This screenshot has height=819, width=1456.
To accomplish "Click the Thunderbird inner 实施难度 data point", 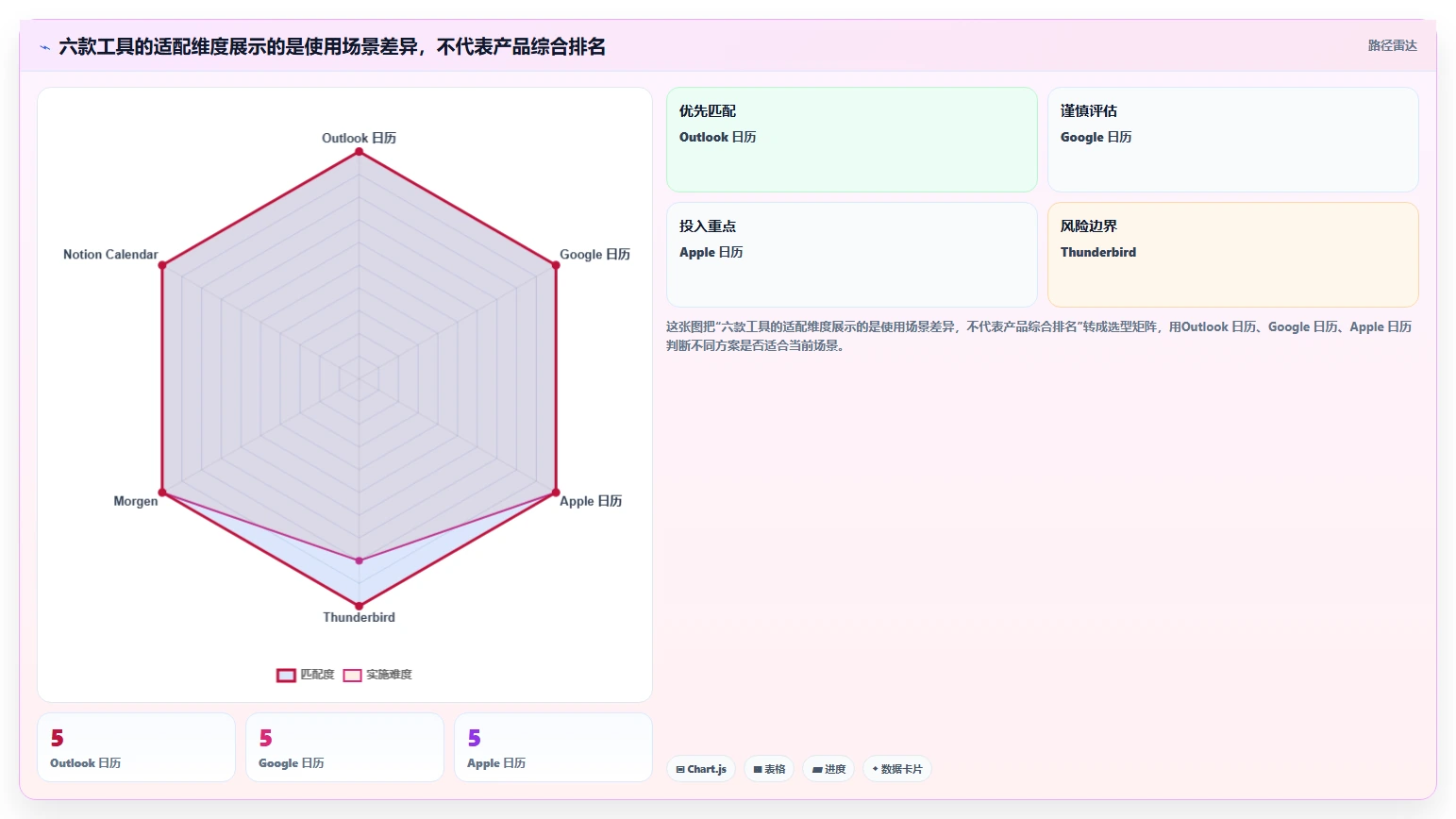I will pyautogui.click(x=359, y=560).
